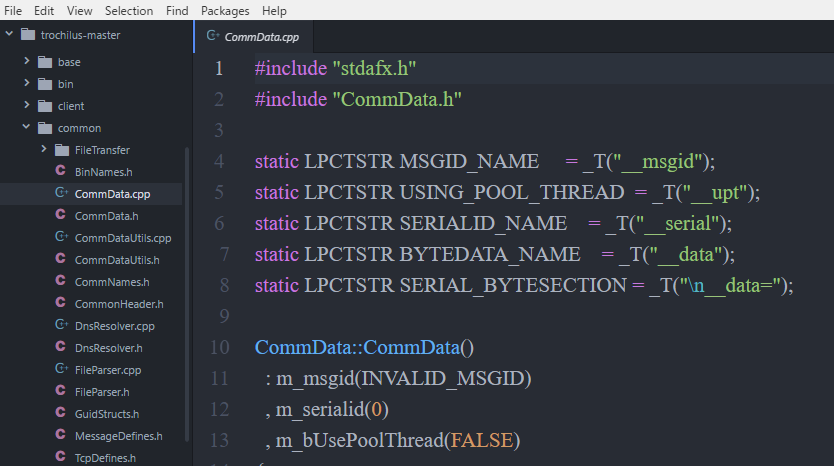Click the C++ icon next to CommDataUtils.cpp

coord(62,237)
